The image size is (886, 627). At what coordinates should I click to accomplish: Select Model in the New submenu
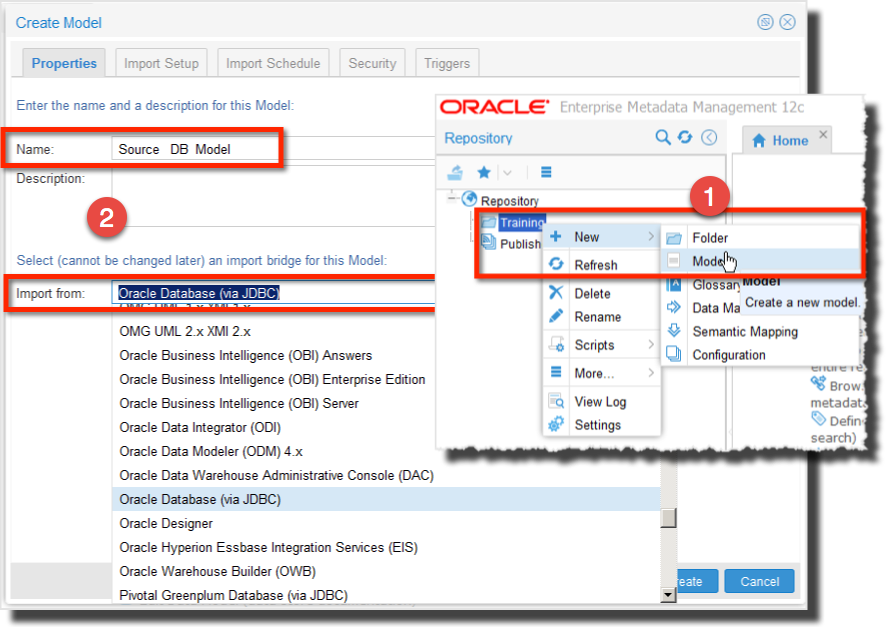pos(761,261)
